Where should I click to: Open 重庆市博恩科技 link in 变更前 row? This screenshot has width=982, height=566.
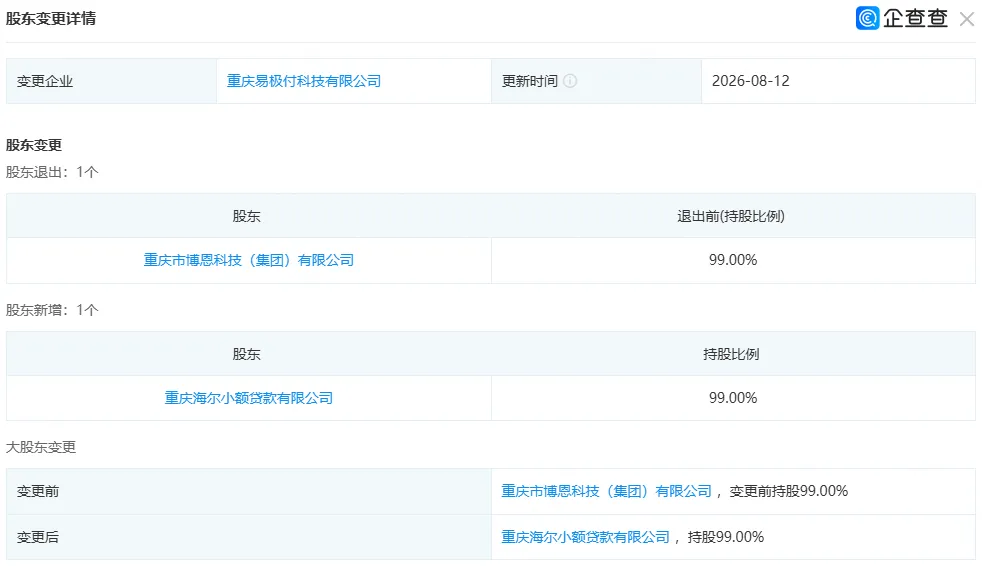point(606,491)
